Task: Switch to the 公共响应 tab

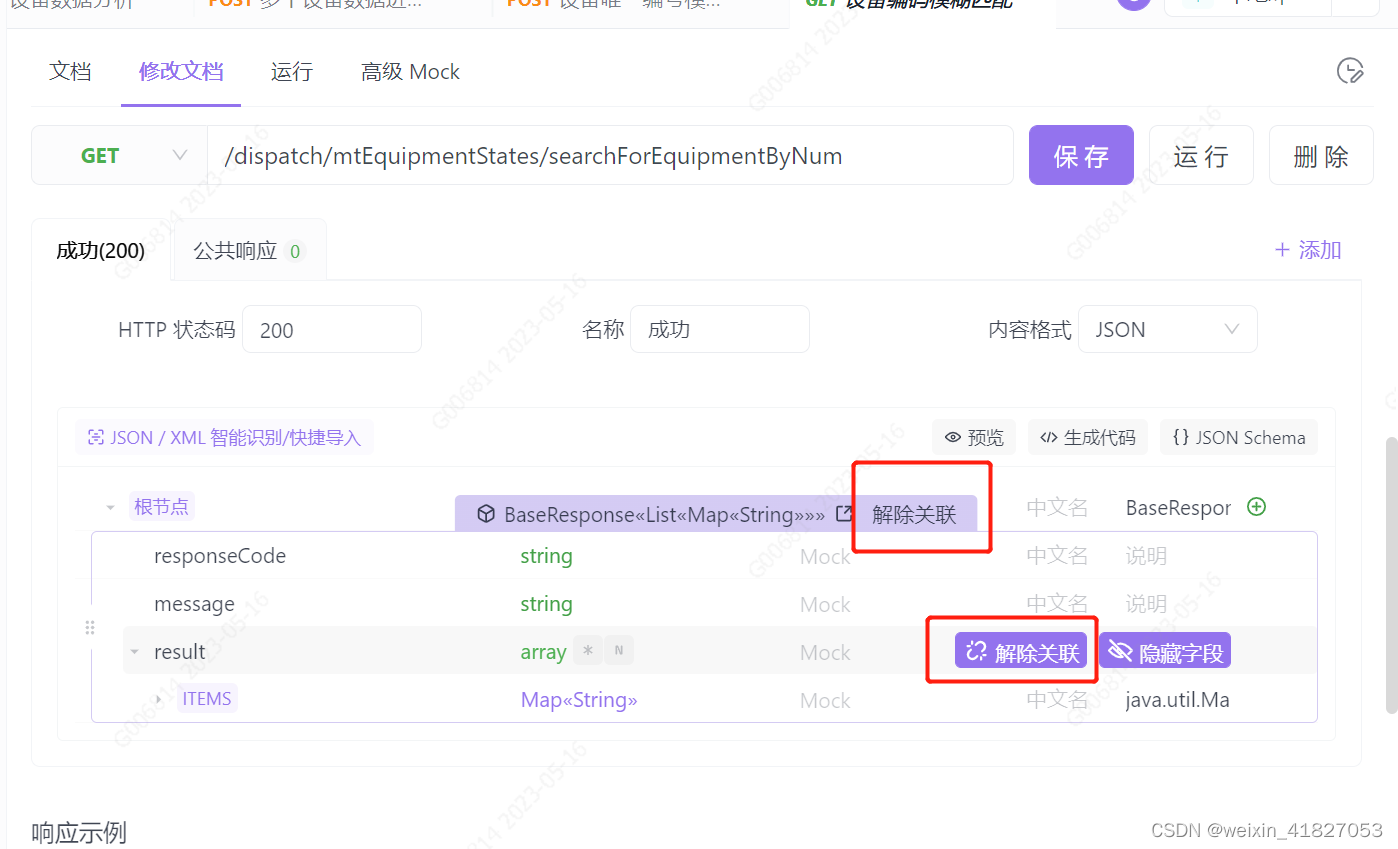Action: click(x=249, y=250)
